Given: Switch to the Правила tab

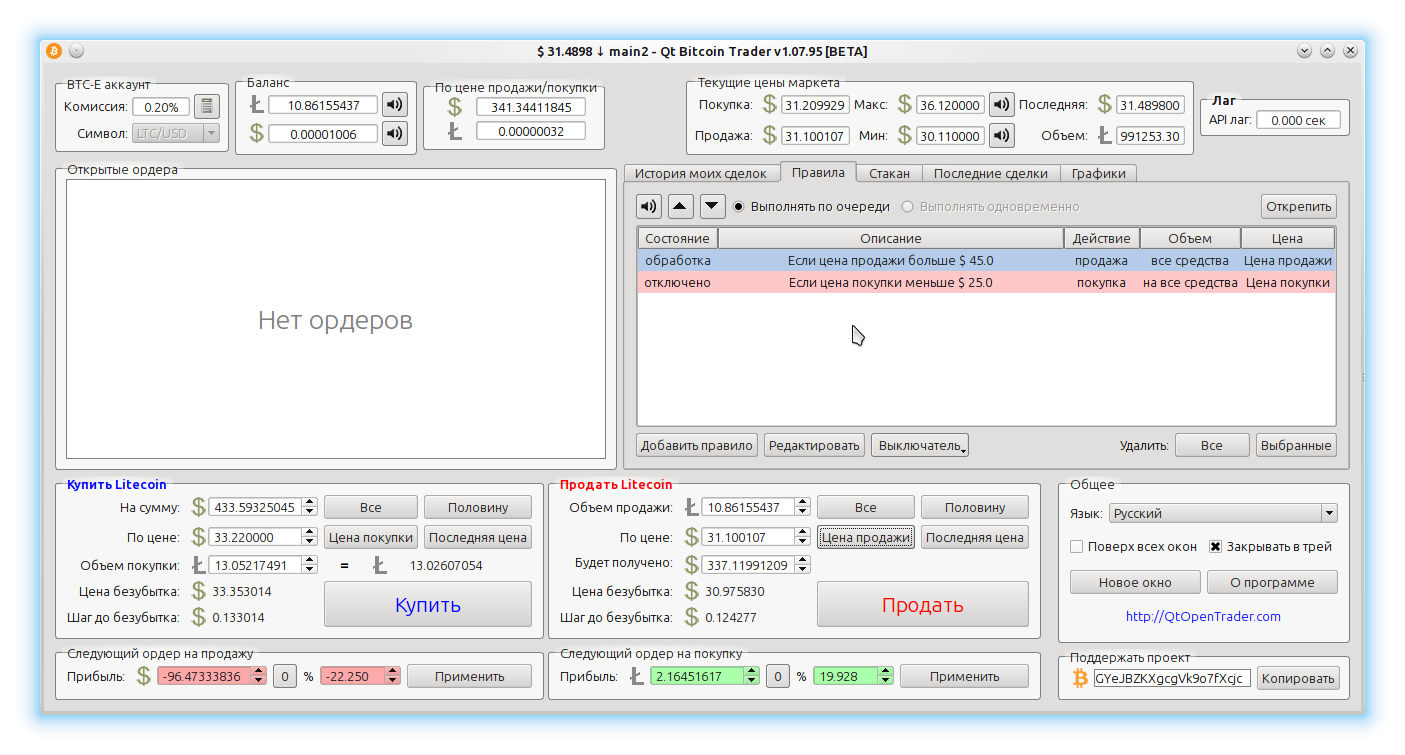Looking at the screenshot, I should pyautogui.click(x=818, y=172).
